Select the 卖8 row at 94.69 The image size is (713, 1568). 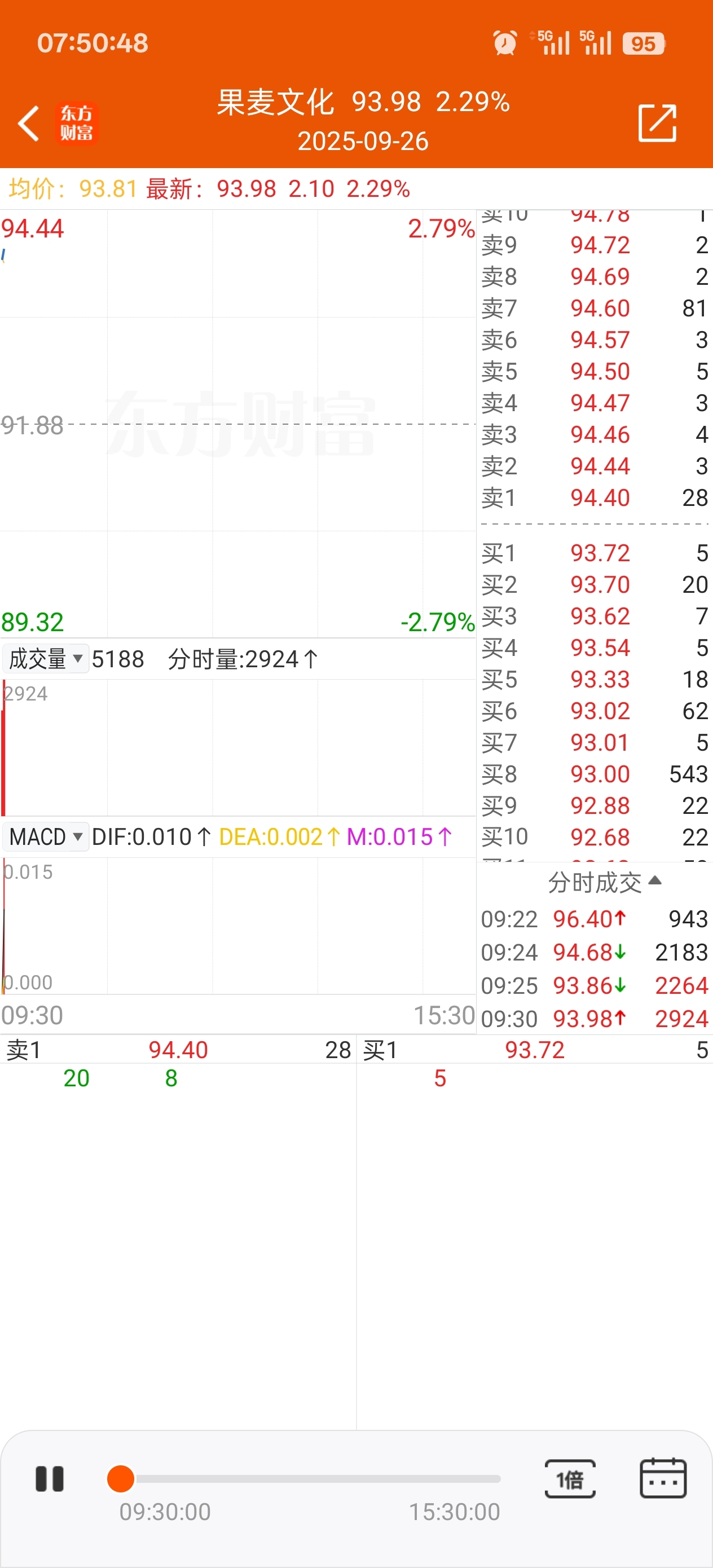pyautogui.click(x=595, y=276)
